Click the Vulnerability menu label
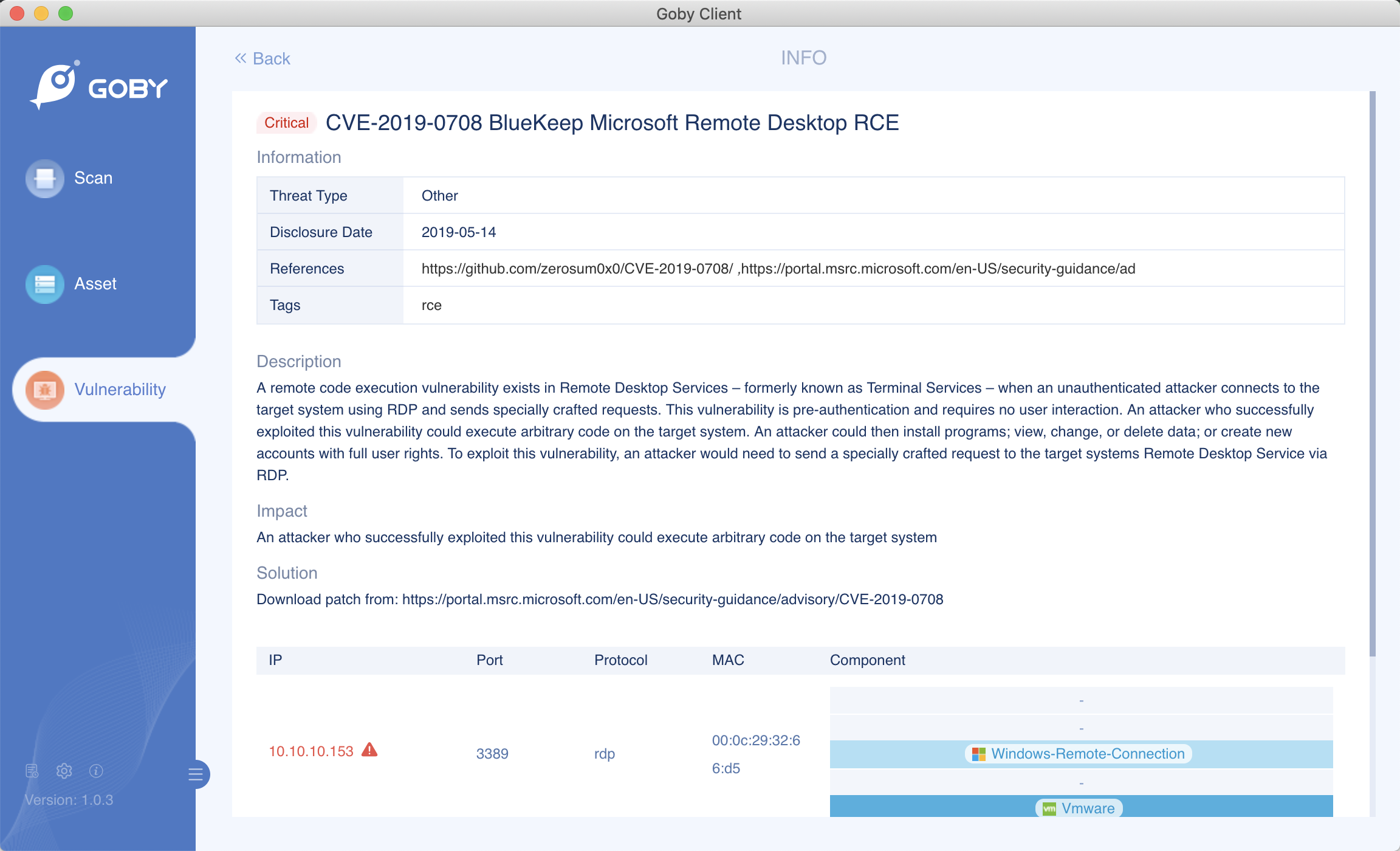The width and height of the screenshot is (1400, 851). [x=120, y=390]
